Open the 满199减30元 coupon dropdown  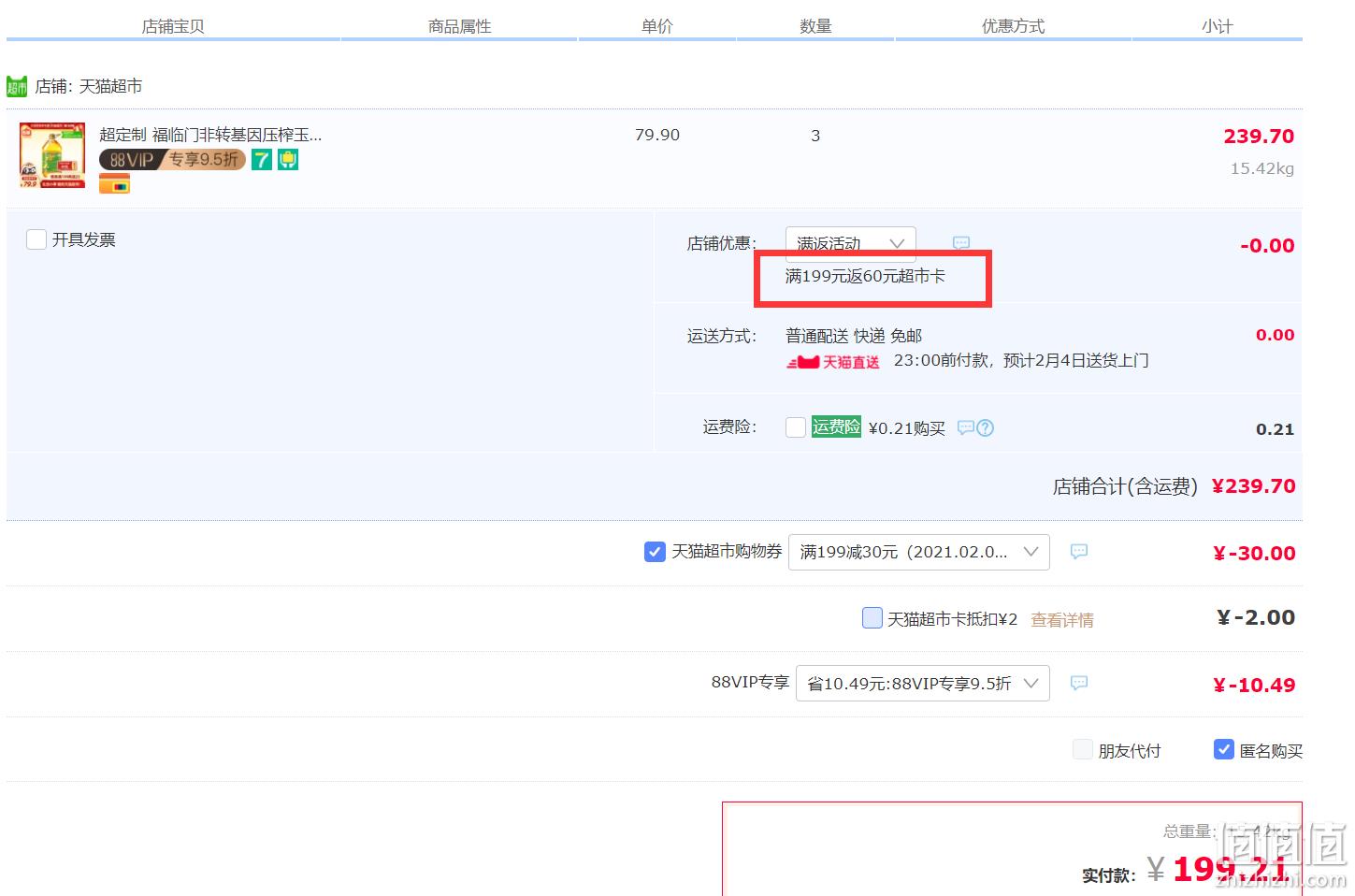click(x=919, y=552)
